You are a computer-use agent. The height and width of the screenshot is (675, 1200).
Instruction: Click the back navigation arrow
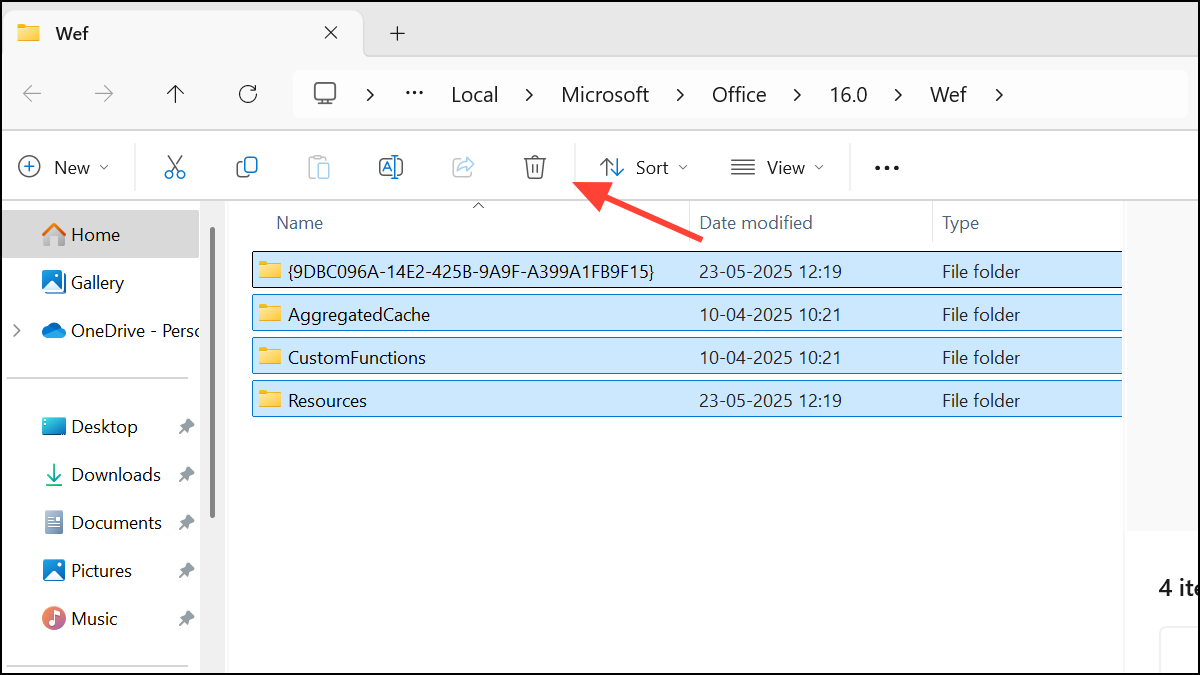click(x=32, y=94)
